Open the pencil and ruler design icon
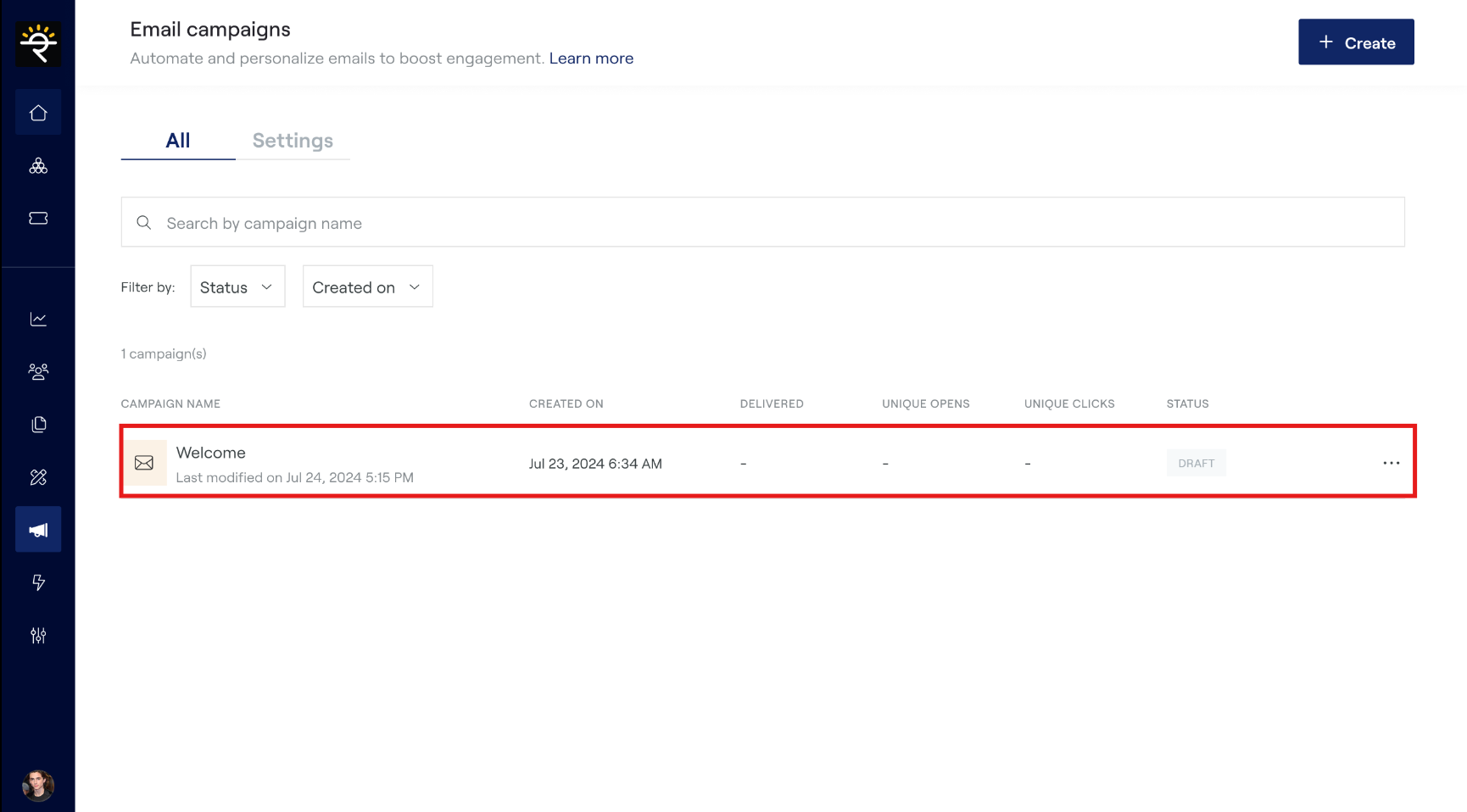Viewport: 1467px width, 812px height. [38, 477]
